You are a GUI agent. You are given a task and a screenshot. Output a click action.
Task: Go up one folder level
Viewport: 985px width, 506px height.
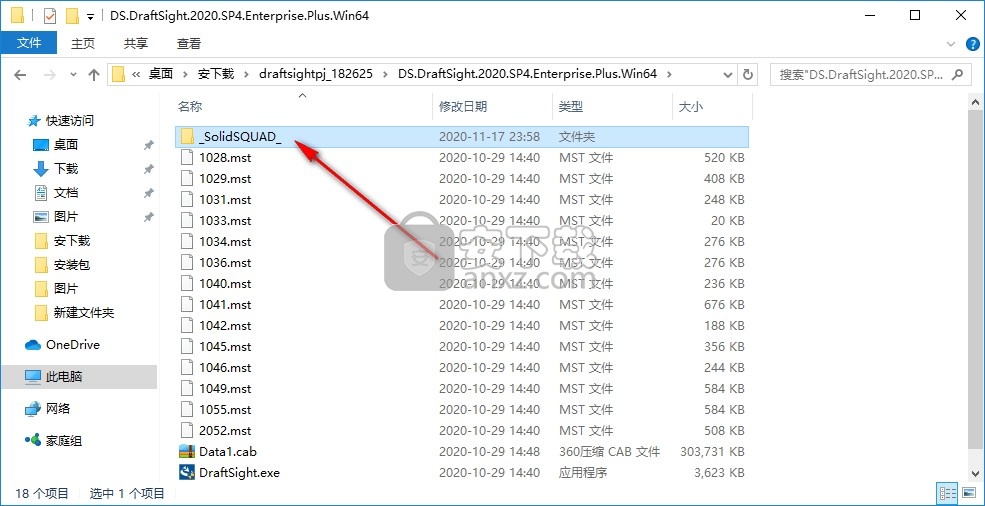point(94,75)
